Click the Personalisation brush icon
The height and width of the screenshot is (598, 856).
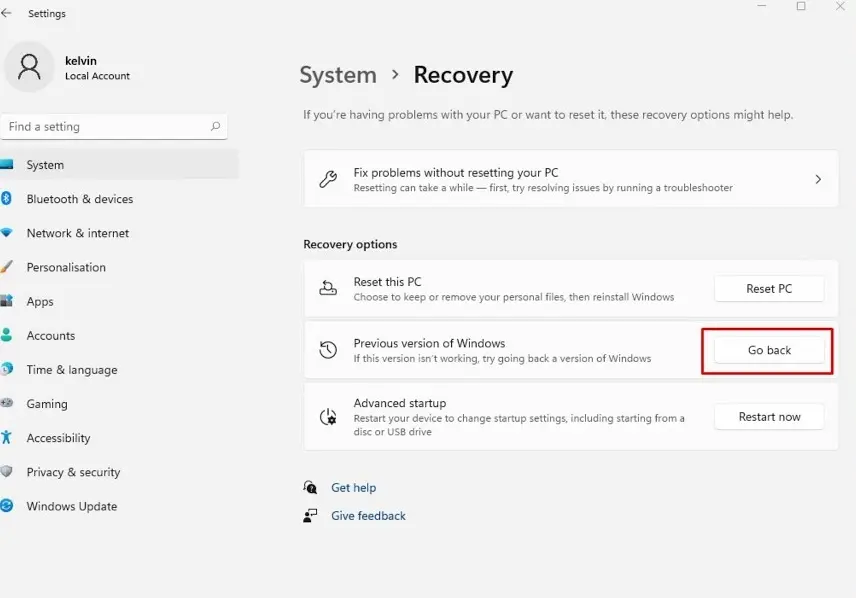[6, 267]
